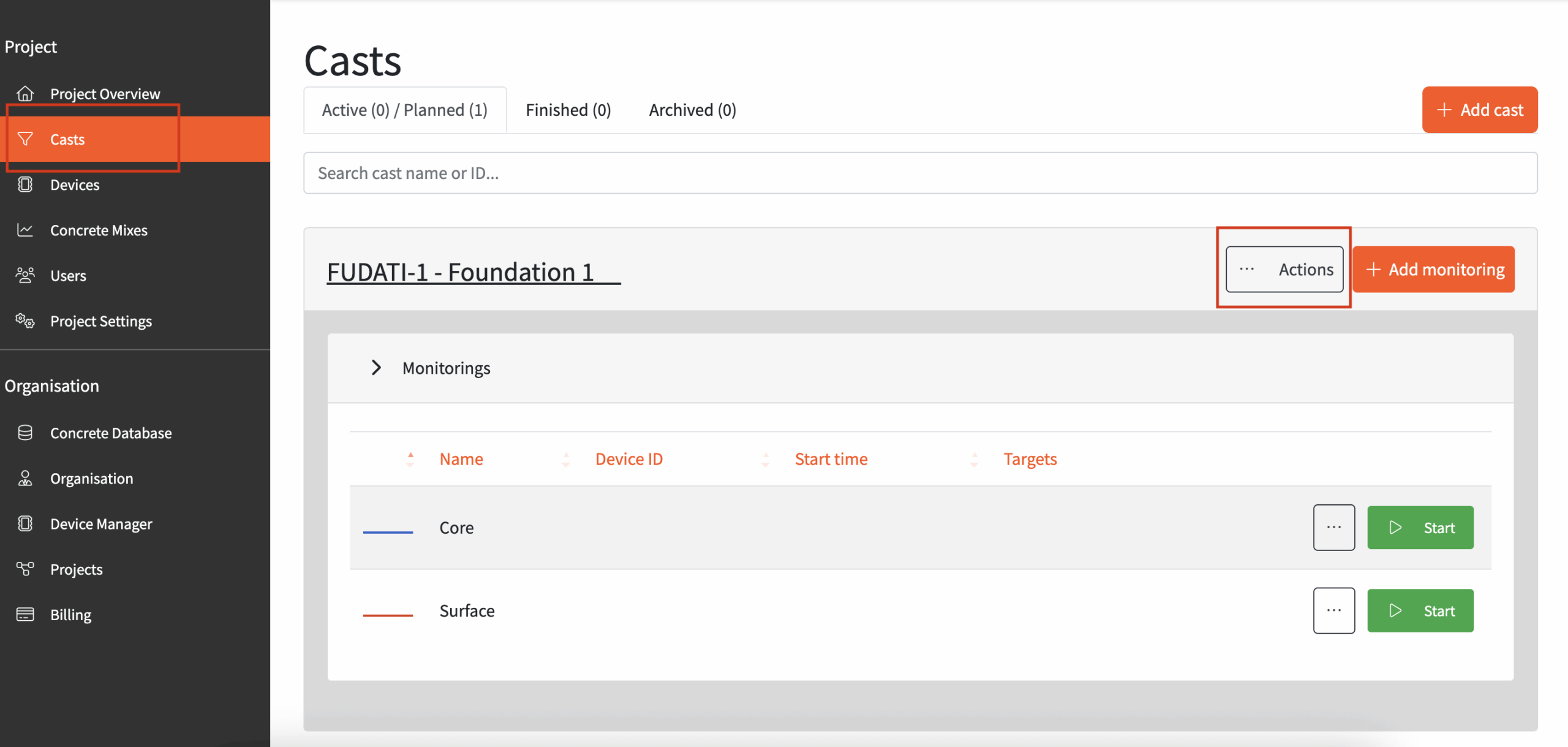Click the Project Overview home icon
This screenshot has height=747, width=1568.
(25, 94)
